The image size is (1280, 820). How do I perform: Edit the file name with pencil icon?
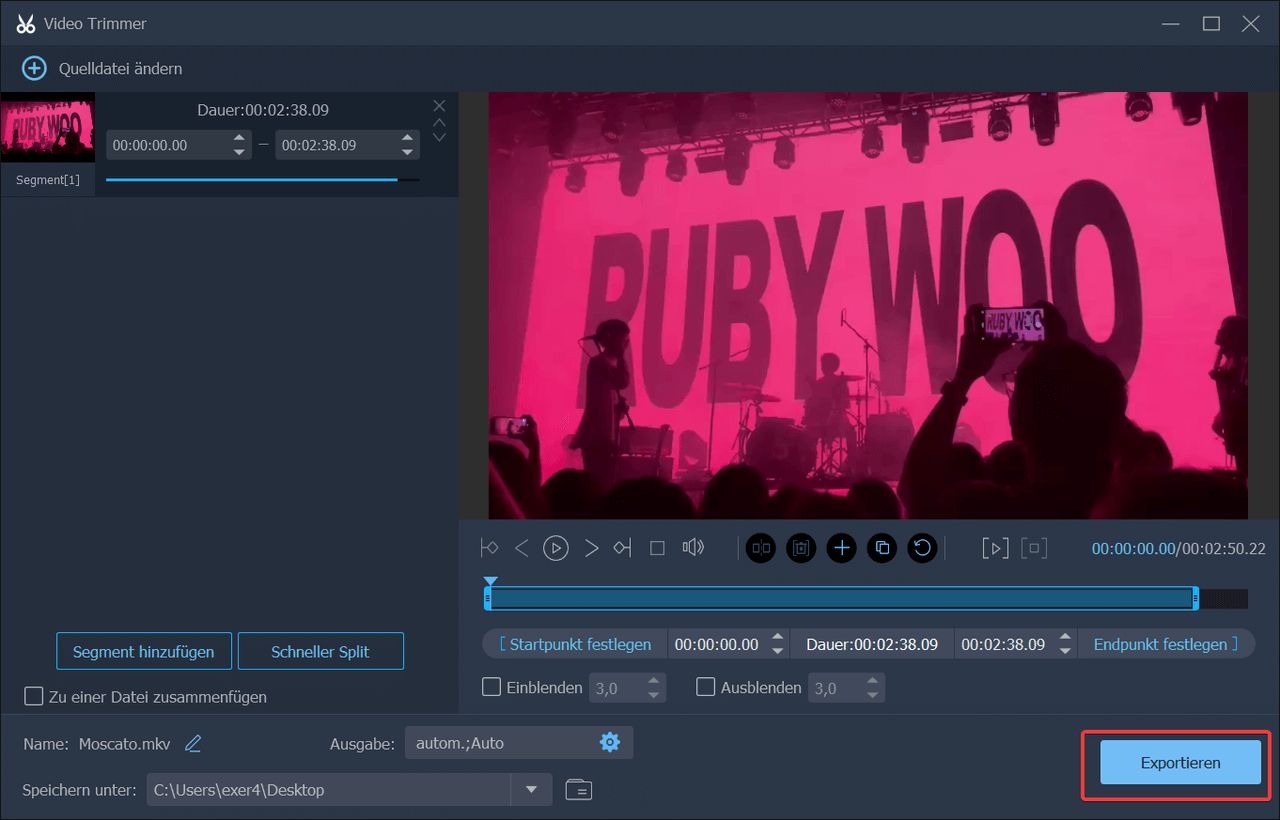tap(193, 743)
